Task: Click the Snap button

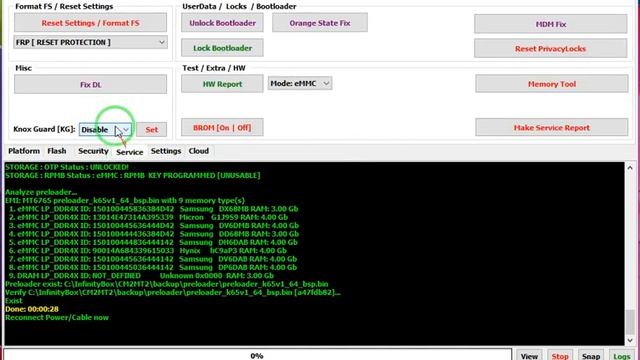Action: 591,356
